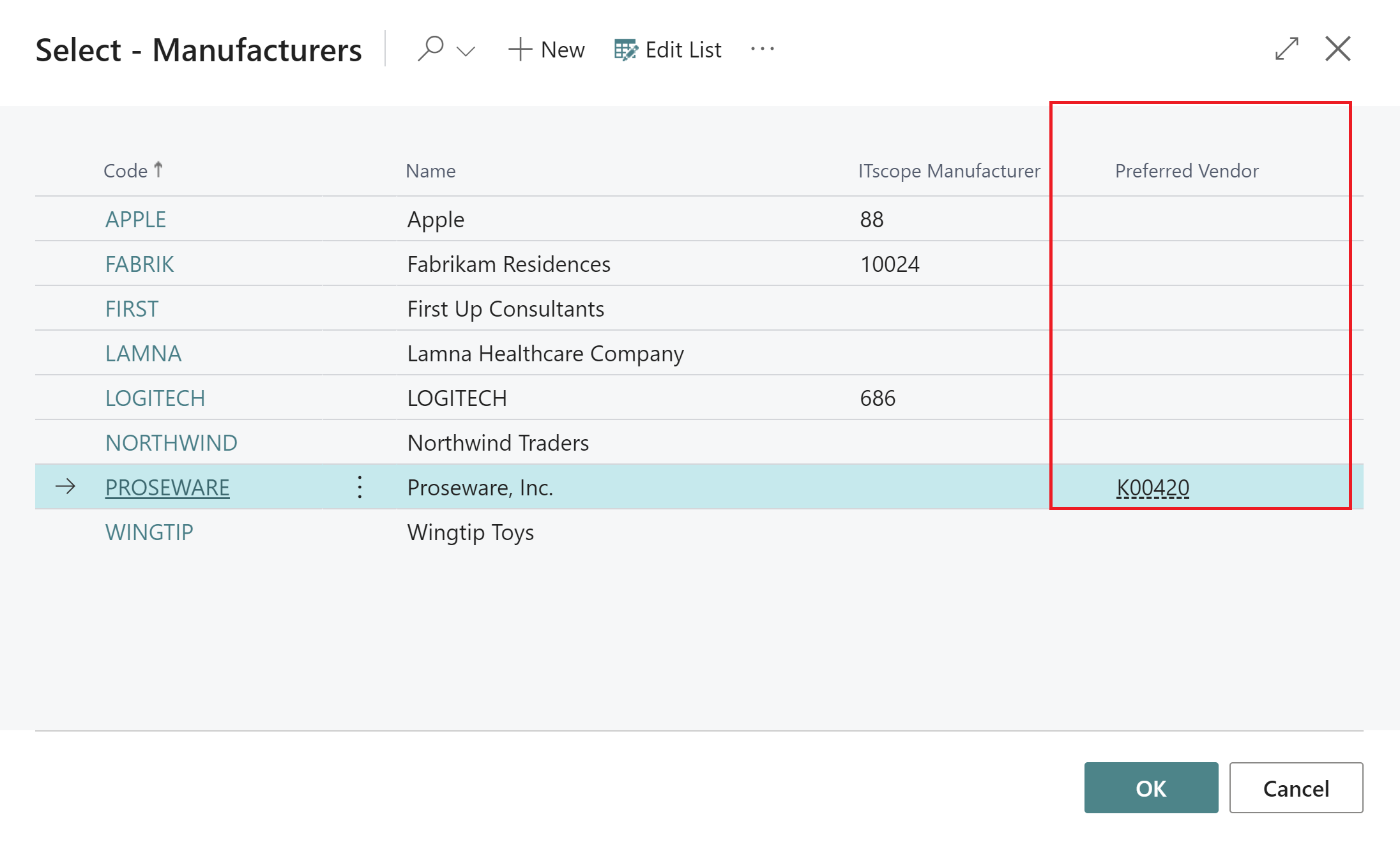The height and width of the screenshot is (849, 1400).
Task: Expand the search options chevron
Action: pyautogui.click(x=466, y=50)
